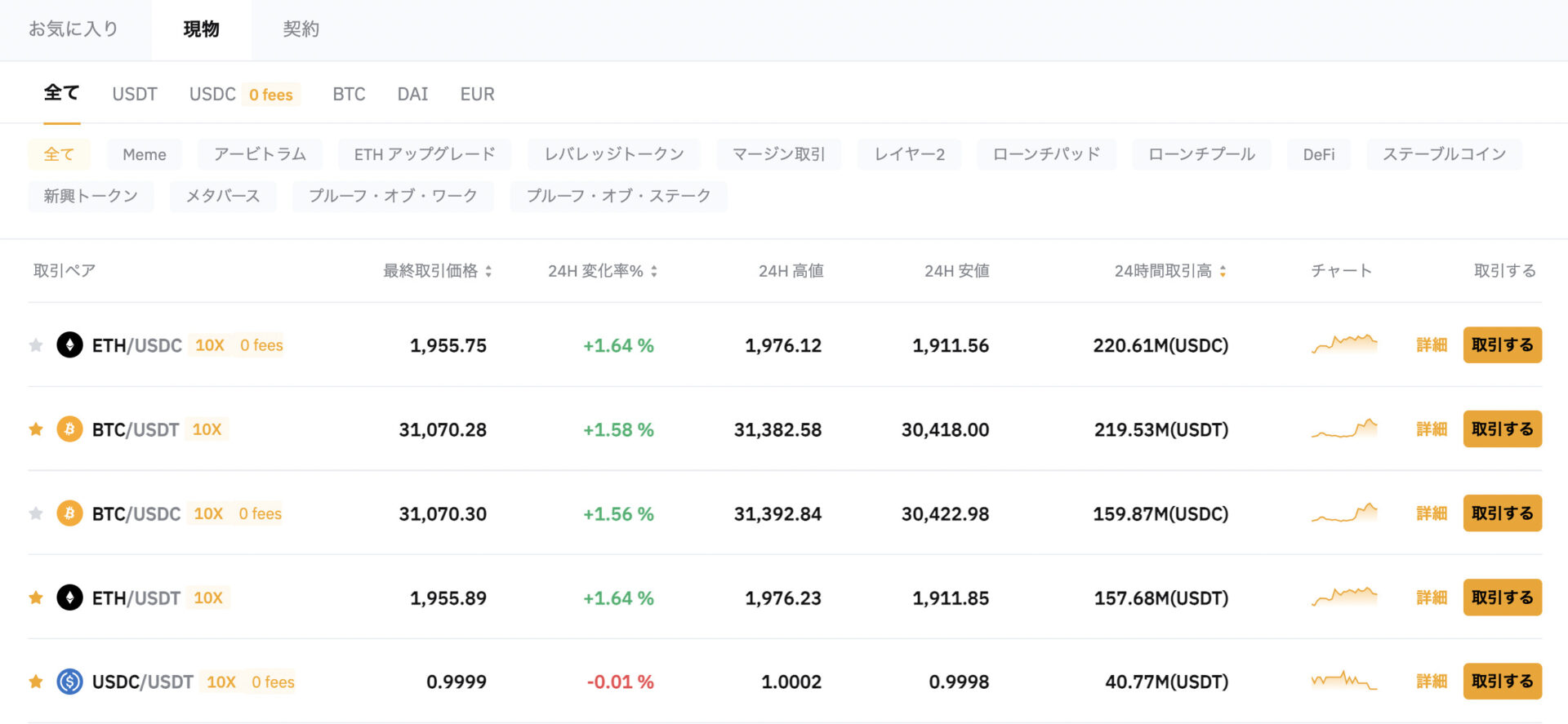Filter by メタバース category
The height and width of the screenshot is (724, 1568).
click(x=223, y=196)
